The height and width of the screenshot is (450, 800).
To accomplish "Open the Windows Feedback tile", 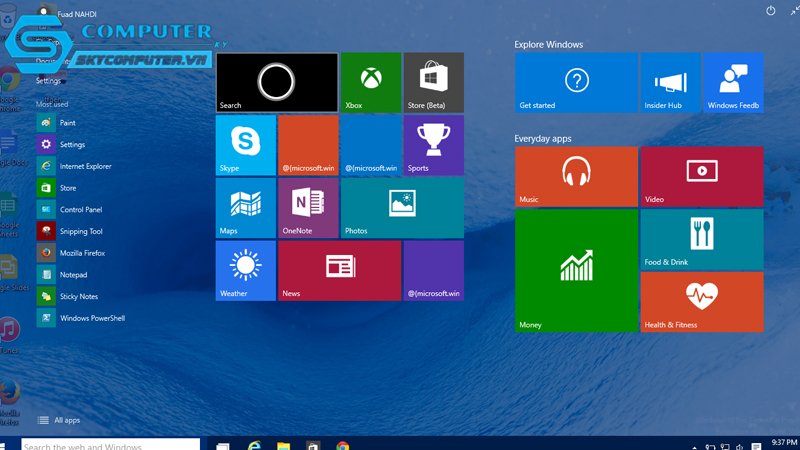I will point(733,82).
